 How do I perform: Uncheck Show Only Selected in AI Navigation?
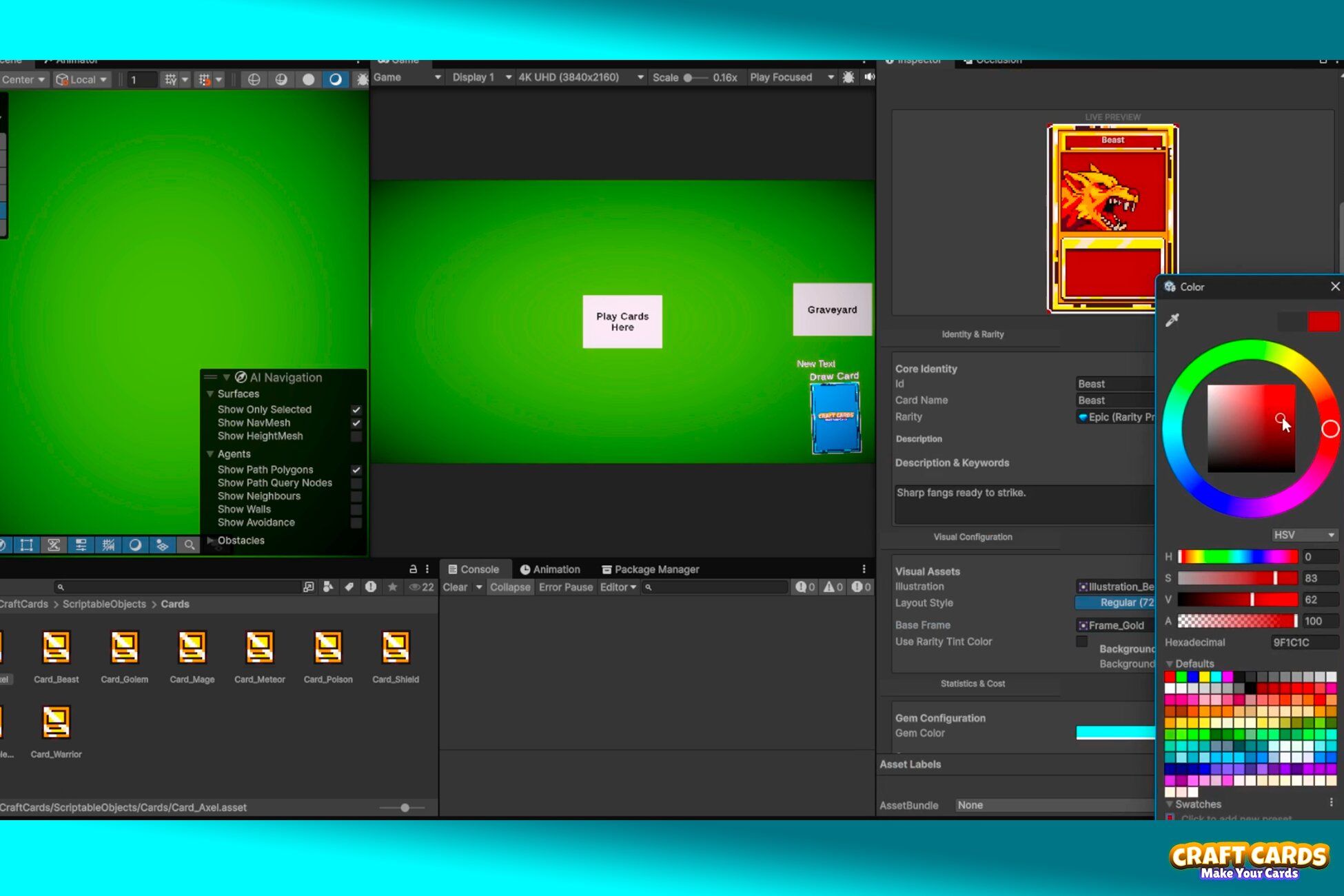pos(356,409)
